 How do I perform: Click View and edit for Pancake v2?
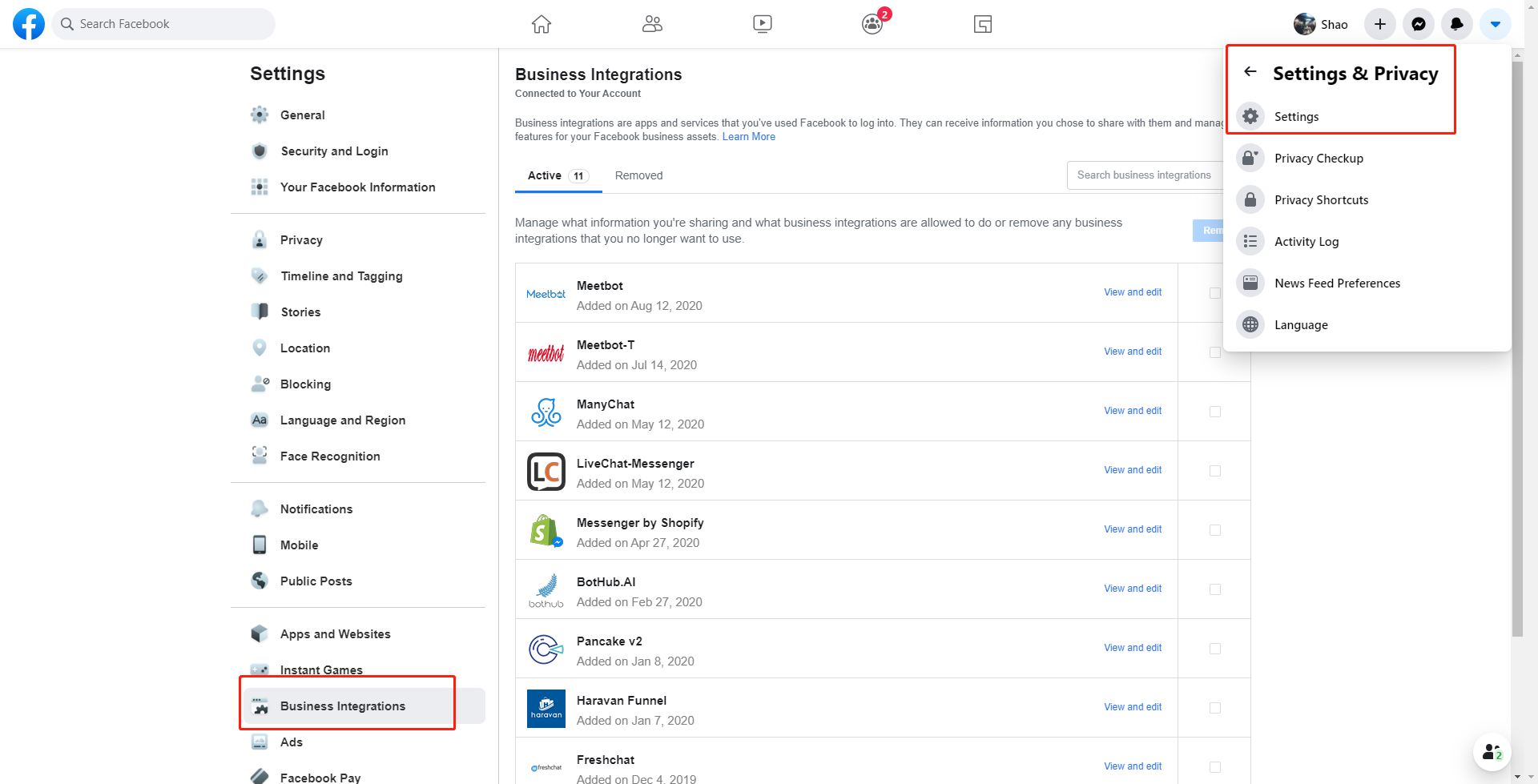[1133, 648]
